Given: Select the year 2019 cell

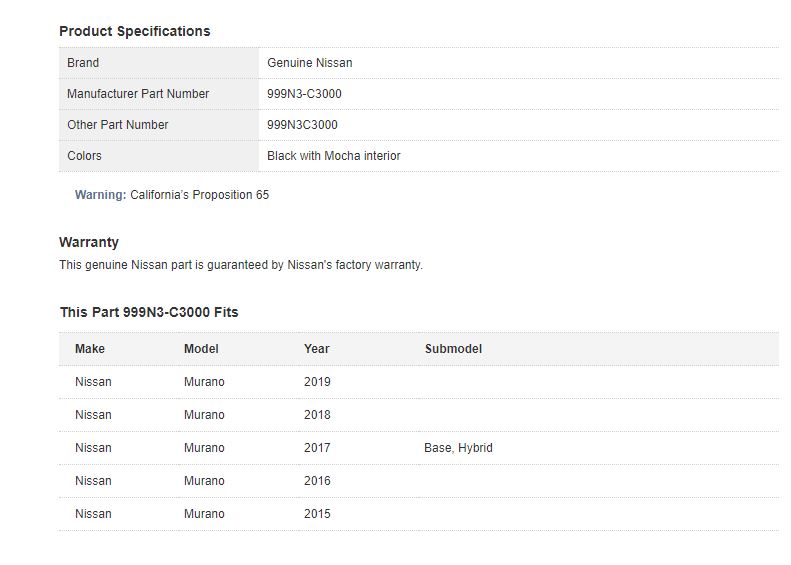Looking at the screenshot, I should [x=317, y=382].
